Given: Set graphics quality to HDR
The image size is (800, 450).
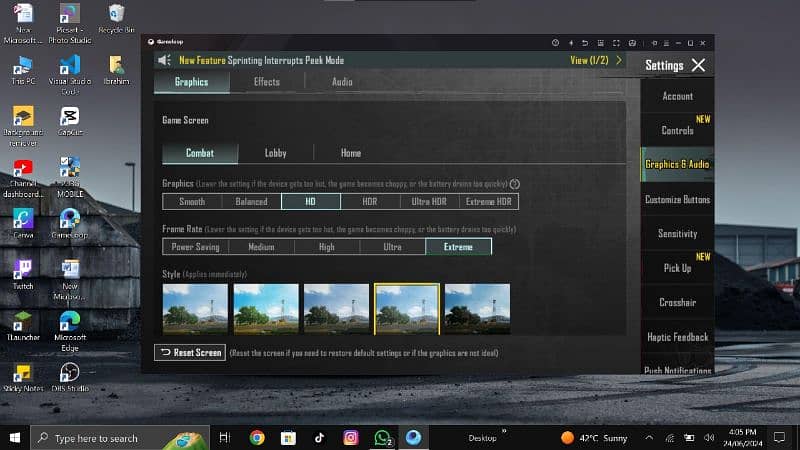Looking at the screenshot, I should [370, 201].
